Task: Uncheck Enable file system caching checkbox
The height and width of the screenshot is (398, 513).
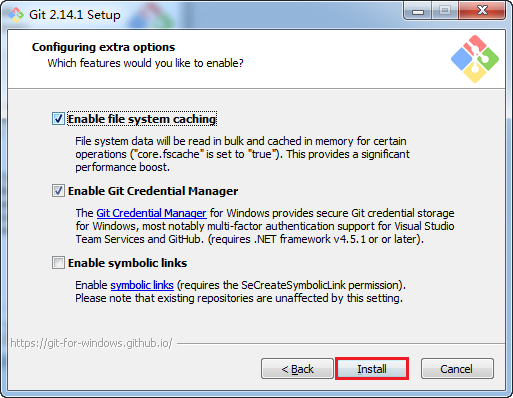Action: tap(58, 119)
